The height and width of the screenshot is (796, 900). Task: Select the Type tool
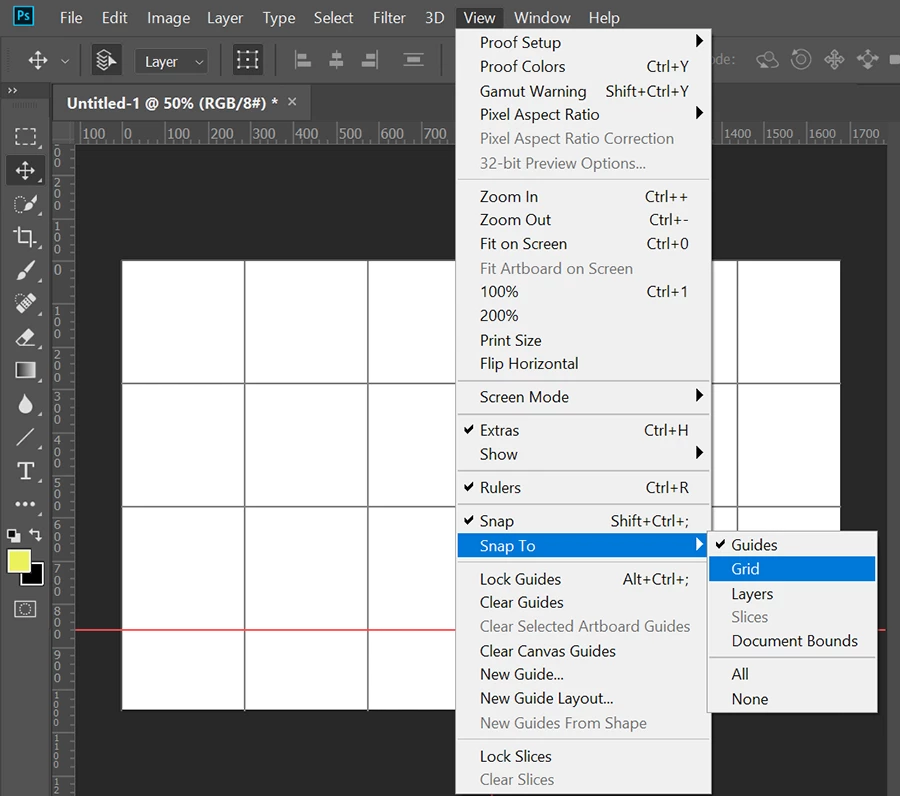(25, 471)
